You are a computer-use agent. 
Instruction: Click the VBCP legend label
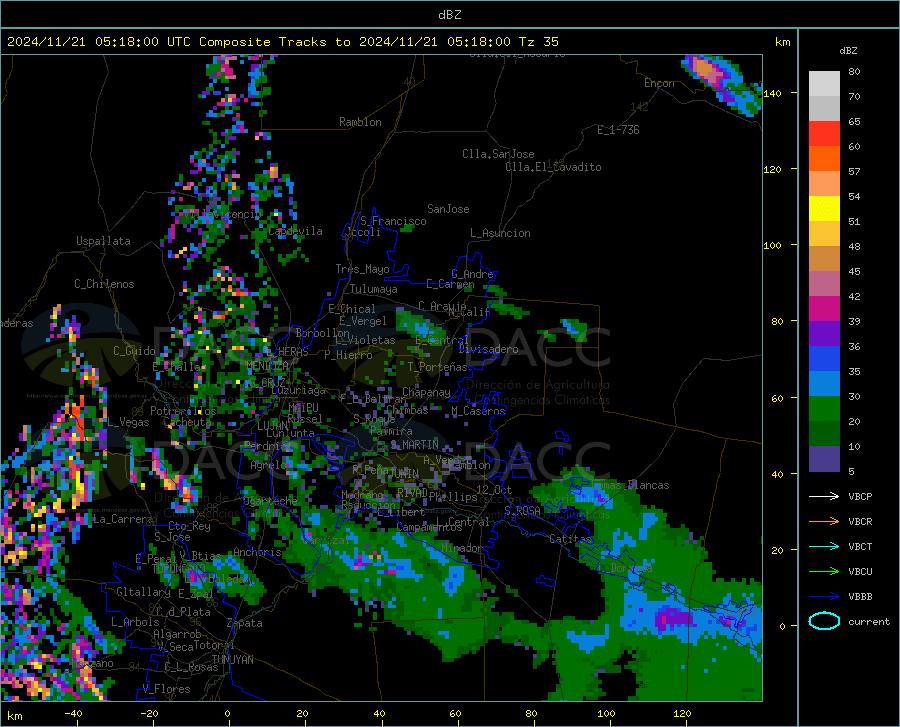860,496
